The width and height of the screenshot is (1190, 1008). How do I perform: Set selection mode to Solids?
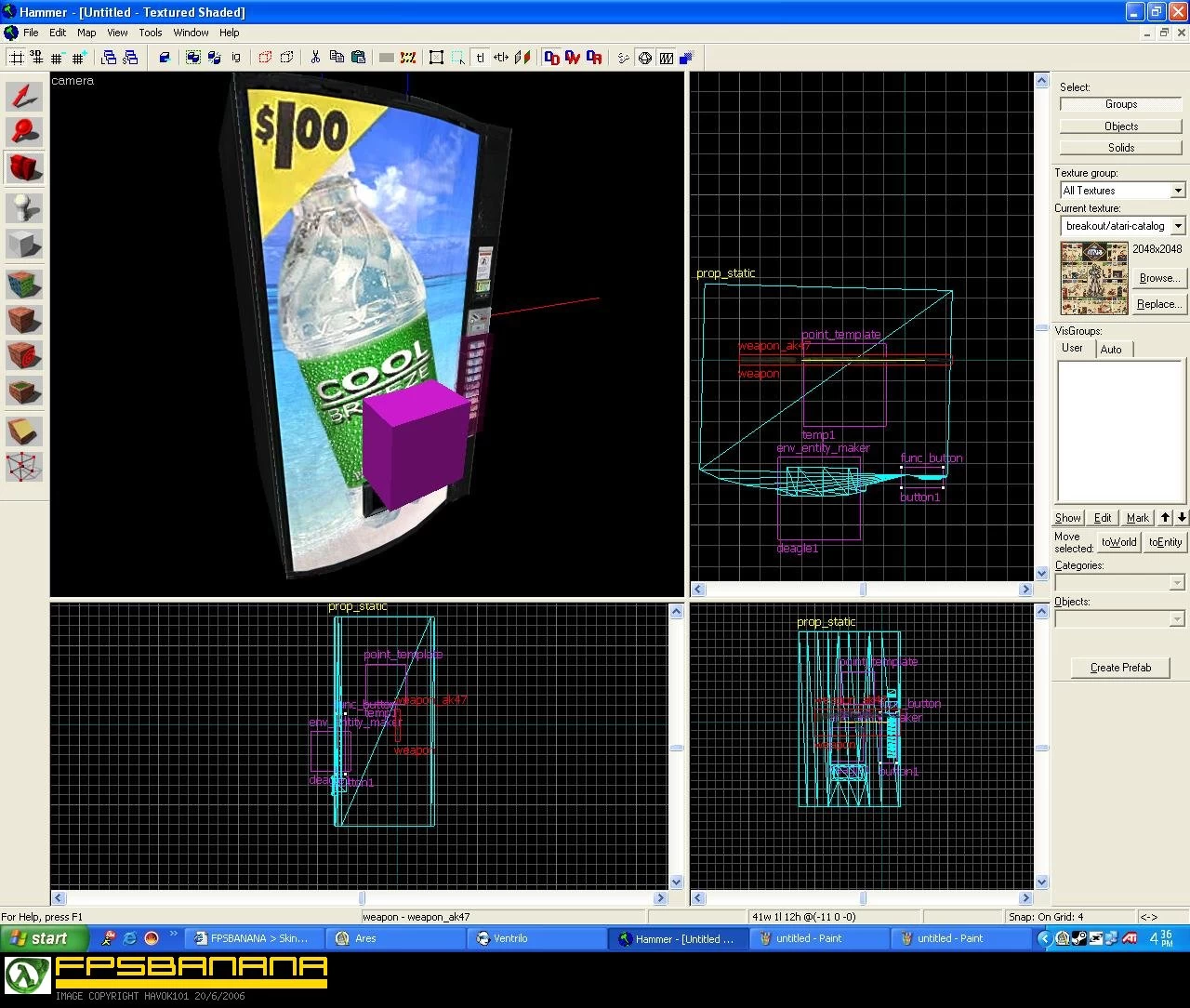pos(1121,148)
